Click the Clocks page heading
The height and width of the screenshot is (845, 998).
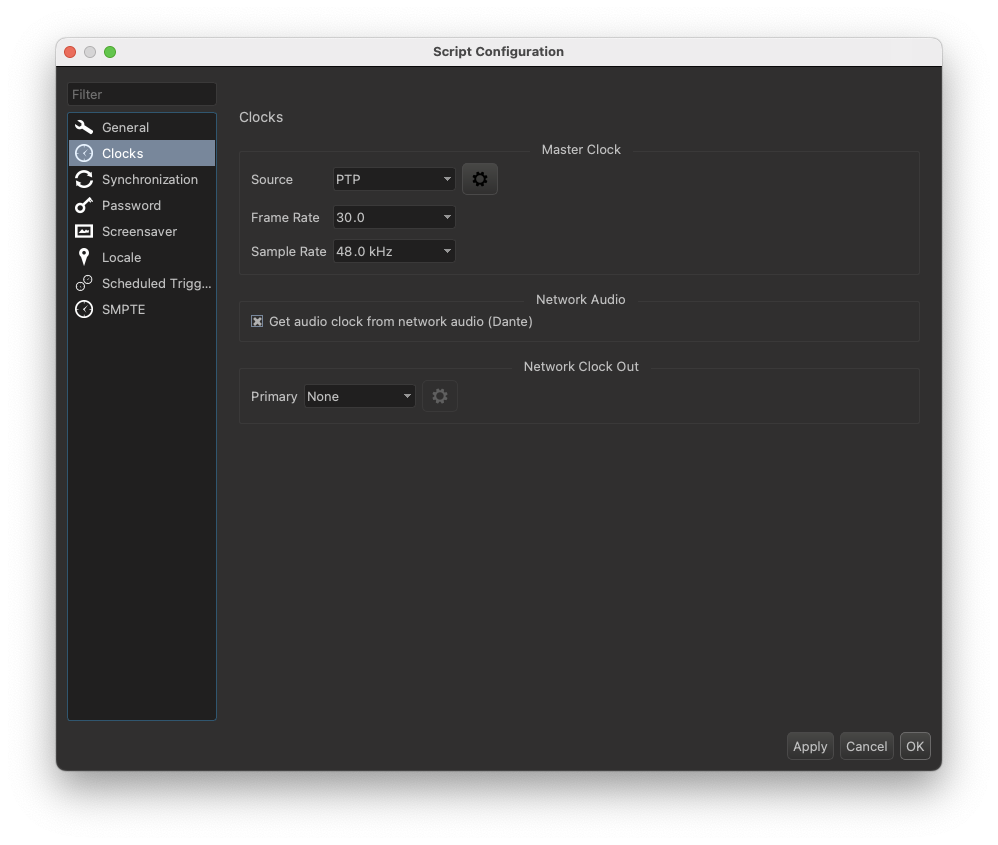tap(261, 117)
